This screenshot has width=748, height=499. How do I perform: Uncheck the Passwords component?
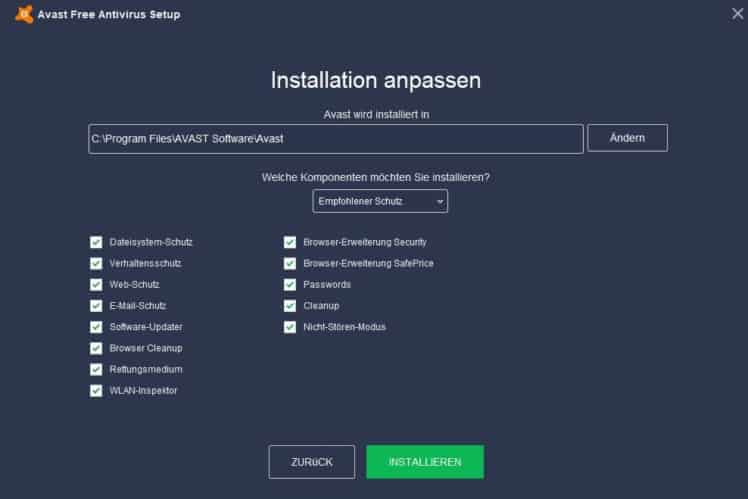(x=290, y=285)
